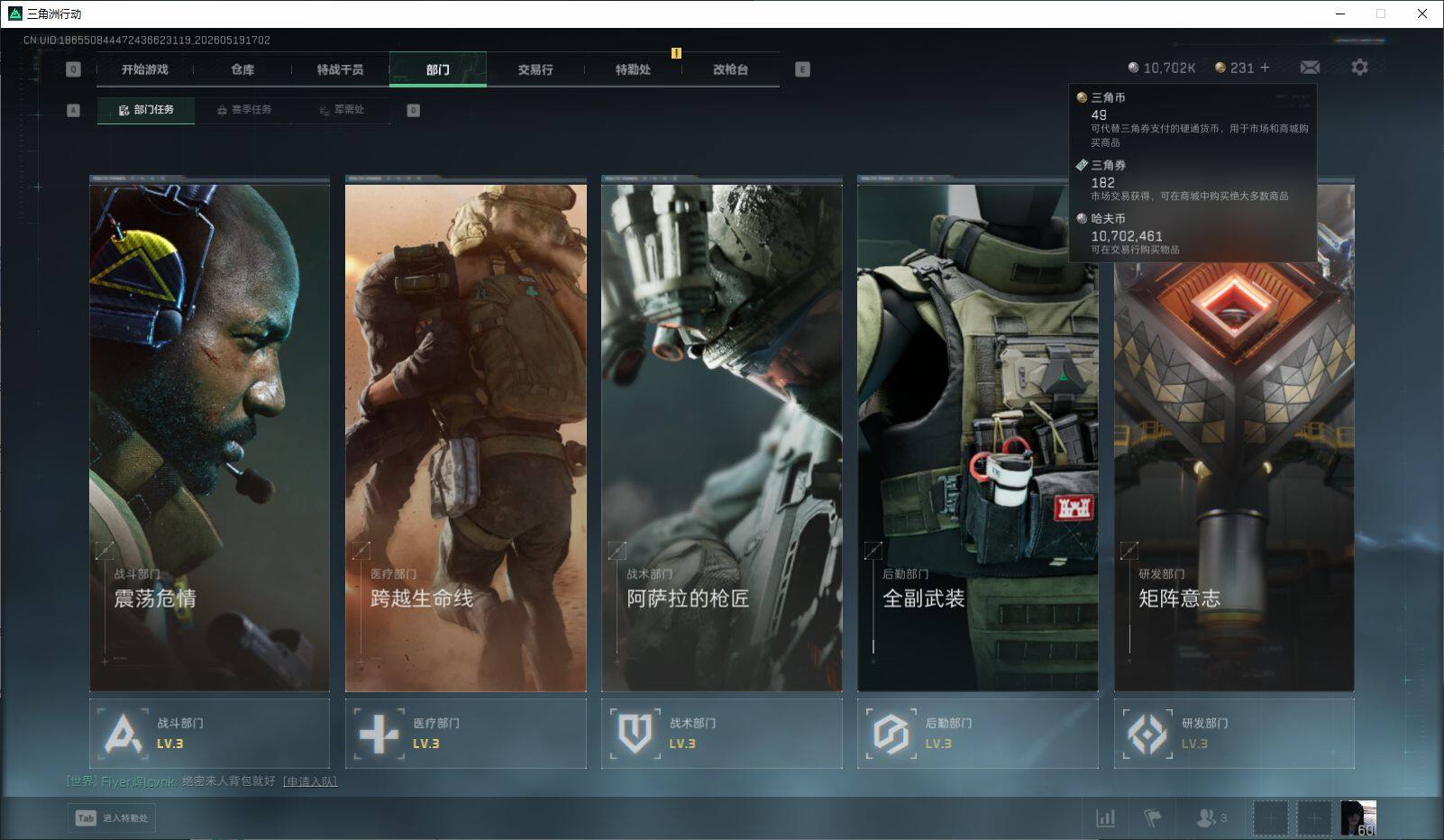Click the 申请入队 link in chat

310,781
